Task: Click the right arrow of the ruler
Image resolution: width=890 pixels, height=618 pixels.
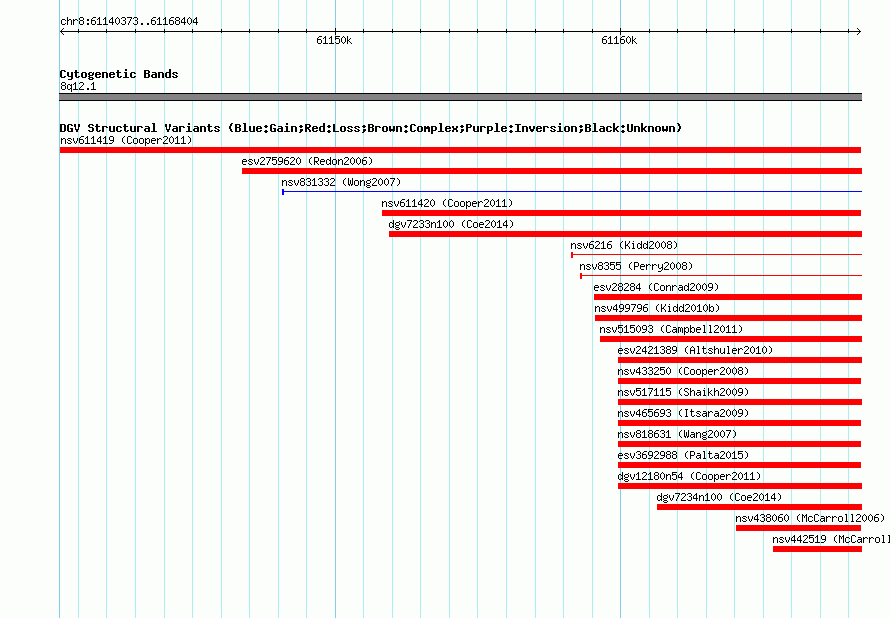Action: (x=859, y=32)
